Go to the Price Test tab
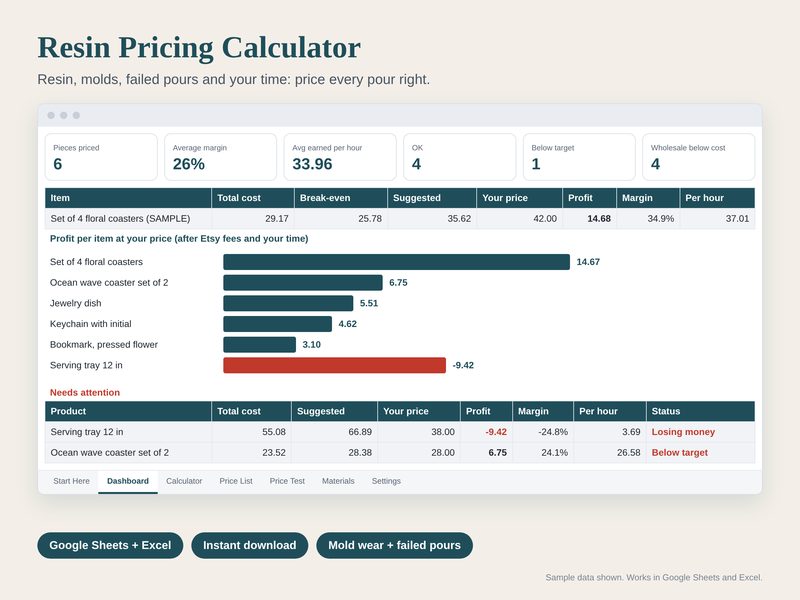Viewport: 800px width, 600px height. [287, 481]
